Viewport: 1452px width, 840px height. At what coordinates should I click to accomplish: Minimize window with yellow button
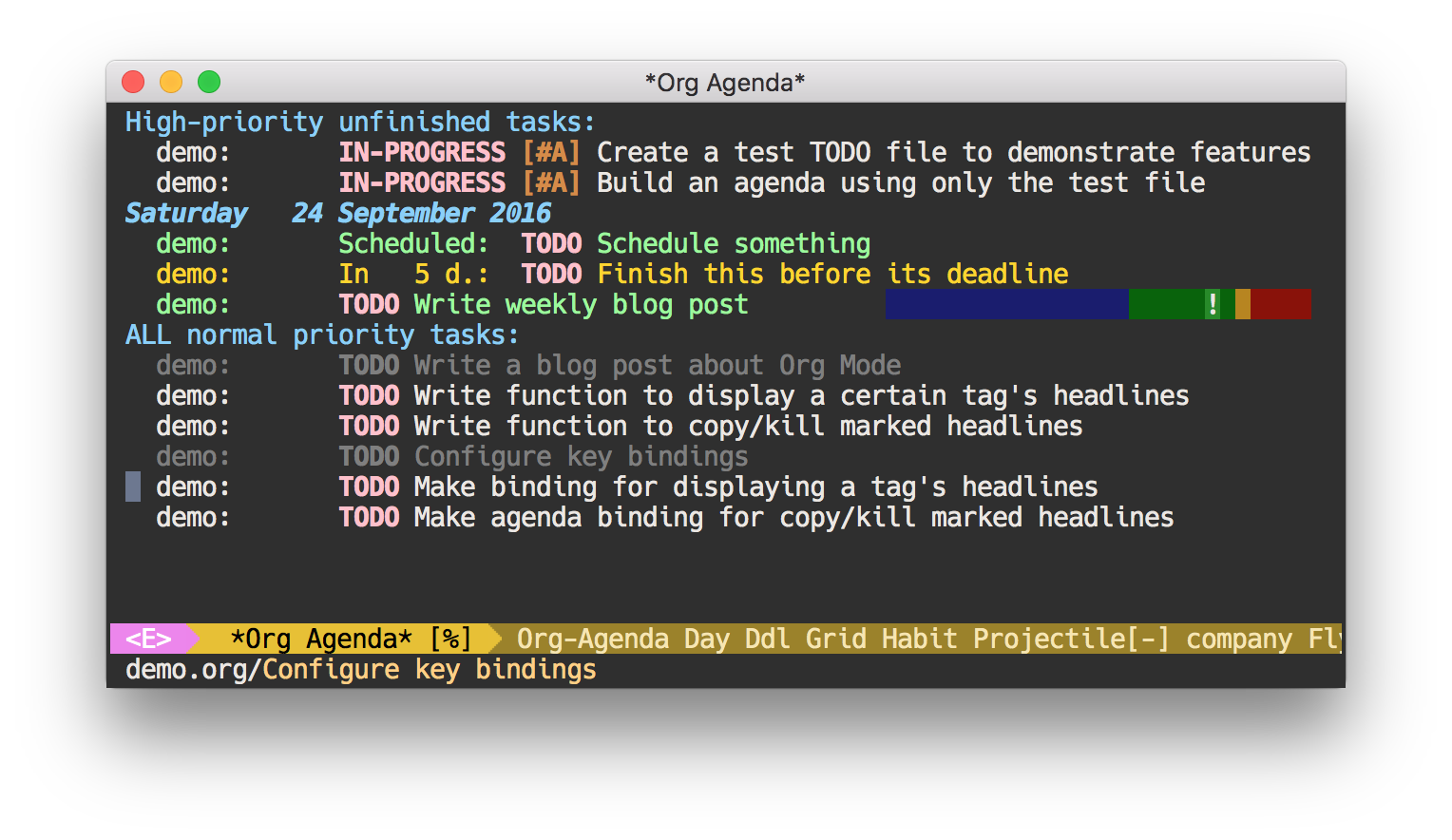pyautogui.click(x=171, y=82)
